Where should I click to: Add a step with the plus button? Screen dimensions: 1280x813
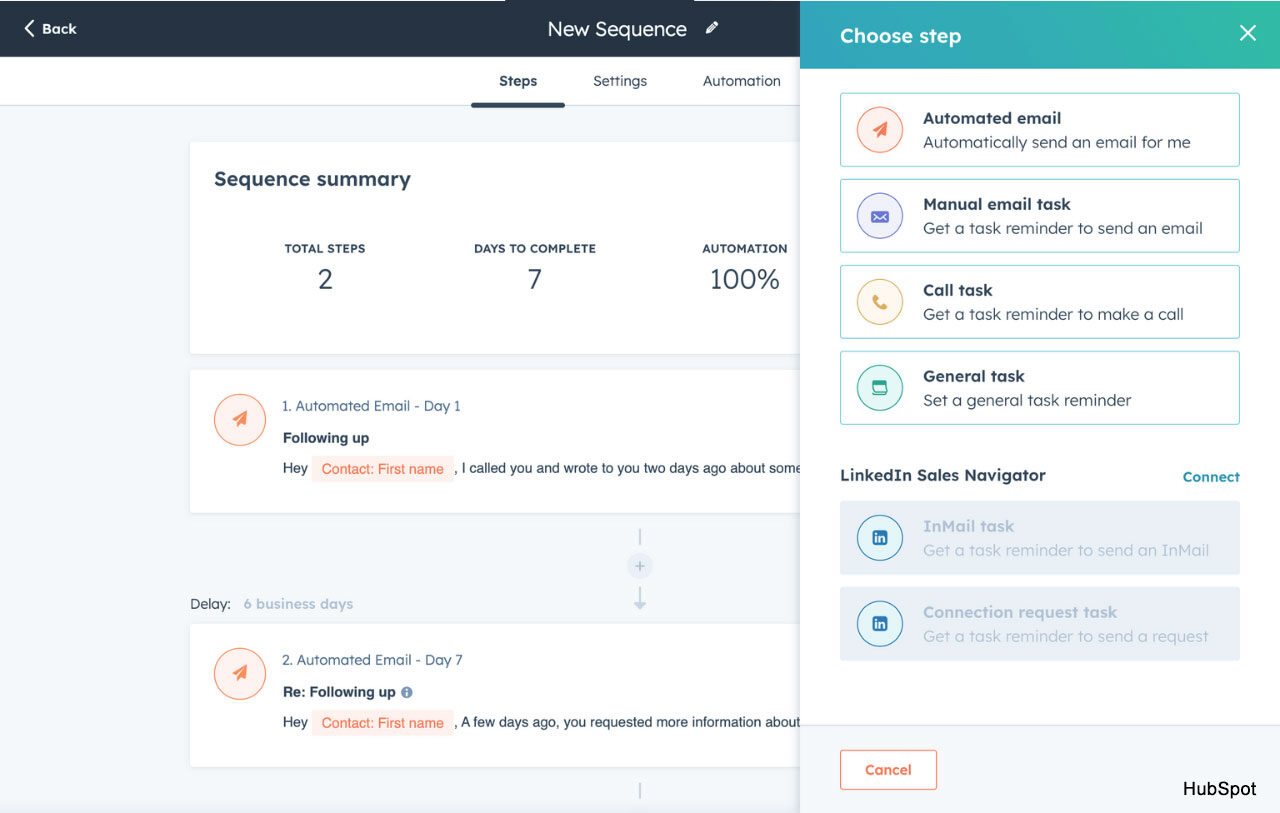point(640,567)
